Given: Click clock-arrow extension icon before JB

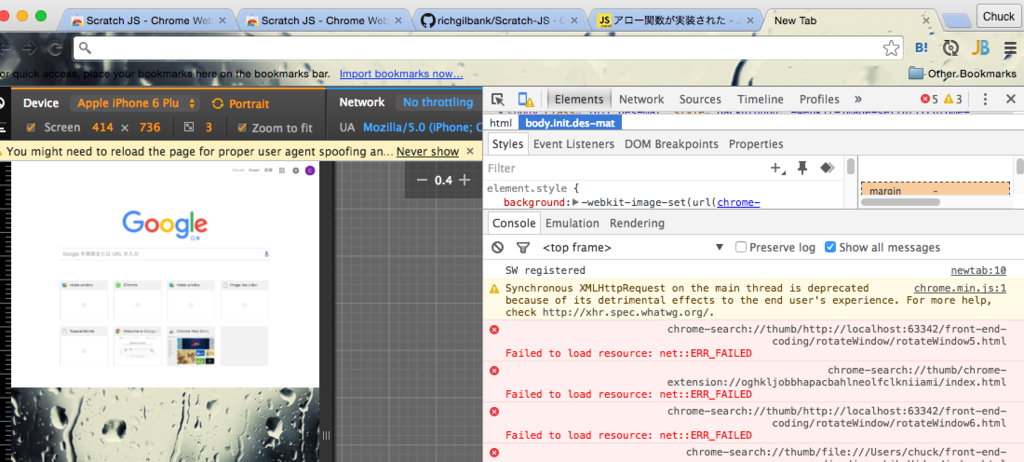Looking at the screenshot, I should [951, 48].
